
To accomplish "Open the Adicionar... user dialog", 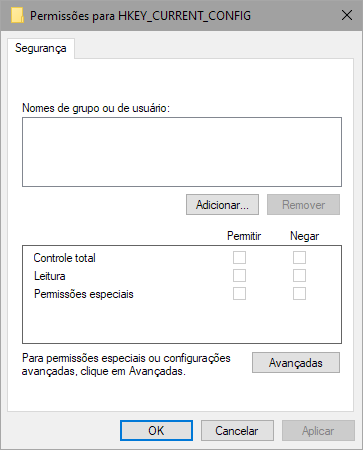I will (x=222, y=205).
